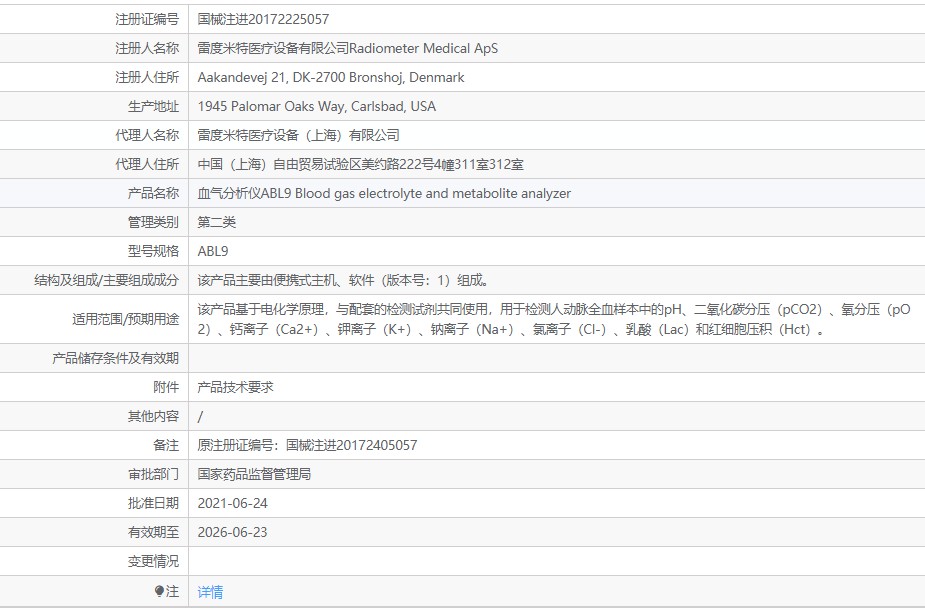
Task: Select agent name 雷度米特医疗设备（上海）有限公司
Action: (299, 135)
